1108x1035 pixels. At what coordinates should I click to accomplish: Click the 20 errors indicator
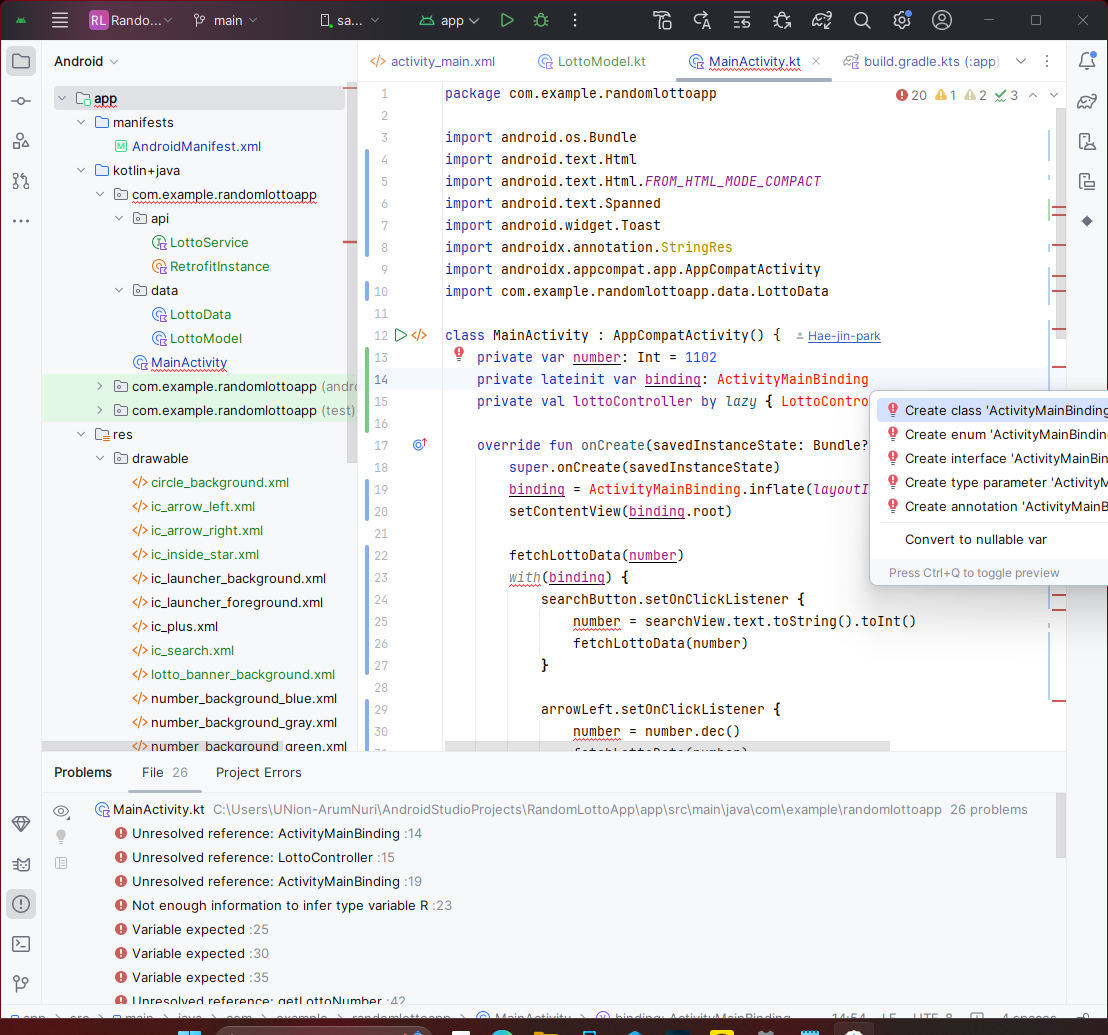pos(911,95)
